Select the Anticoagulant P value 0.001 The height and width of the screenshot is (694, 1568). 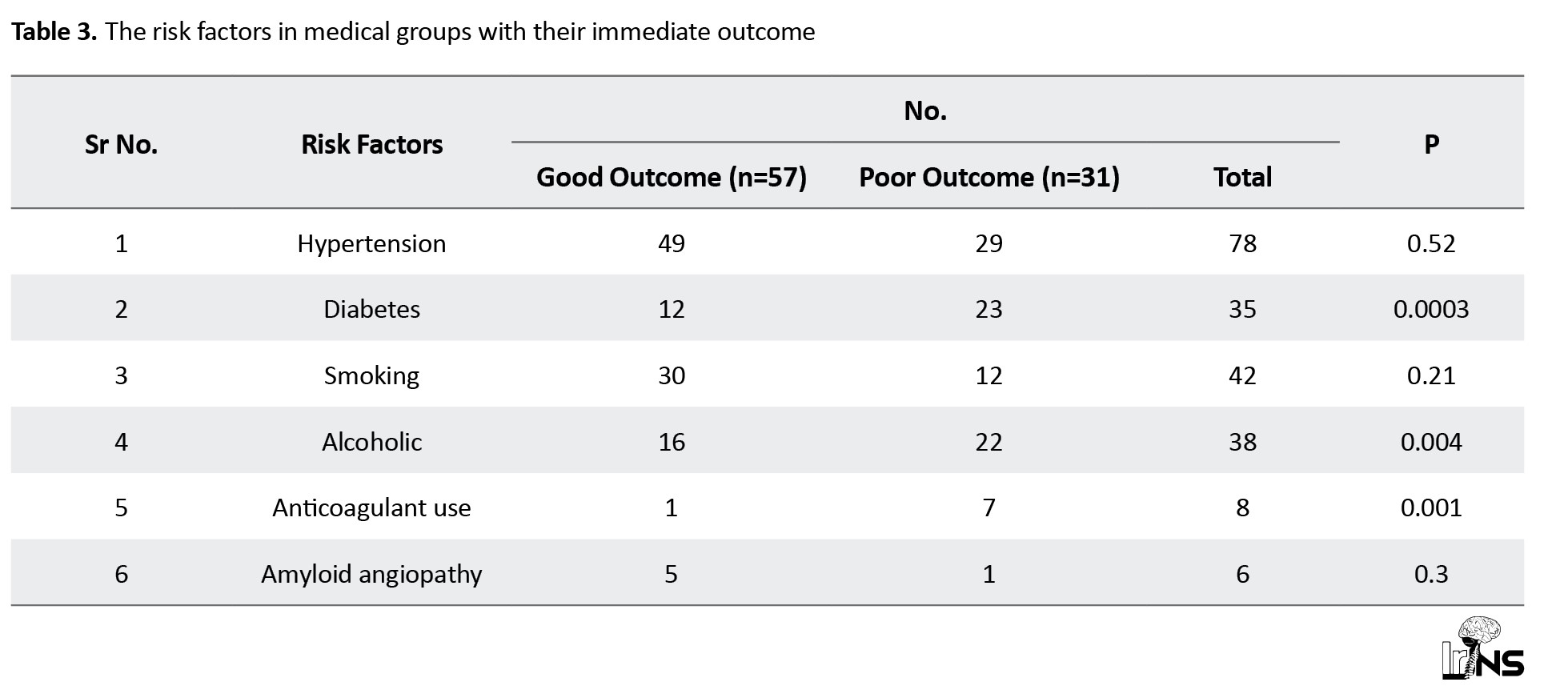pos(1431,507)
